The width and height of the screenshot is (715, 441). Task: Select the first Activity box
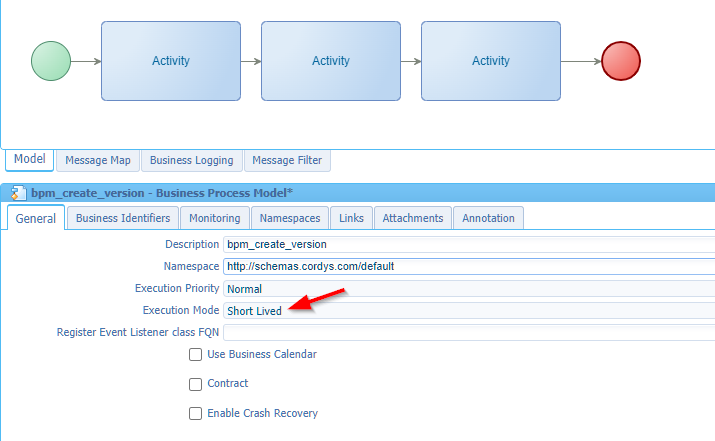tap(171, 61)
